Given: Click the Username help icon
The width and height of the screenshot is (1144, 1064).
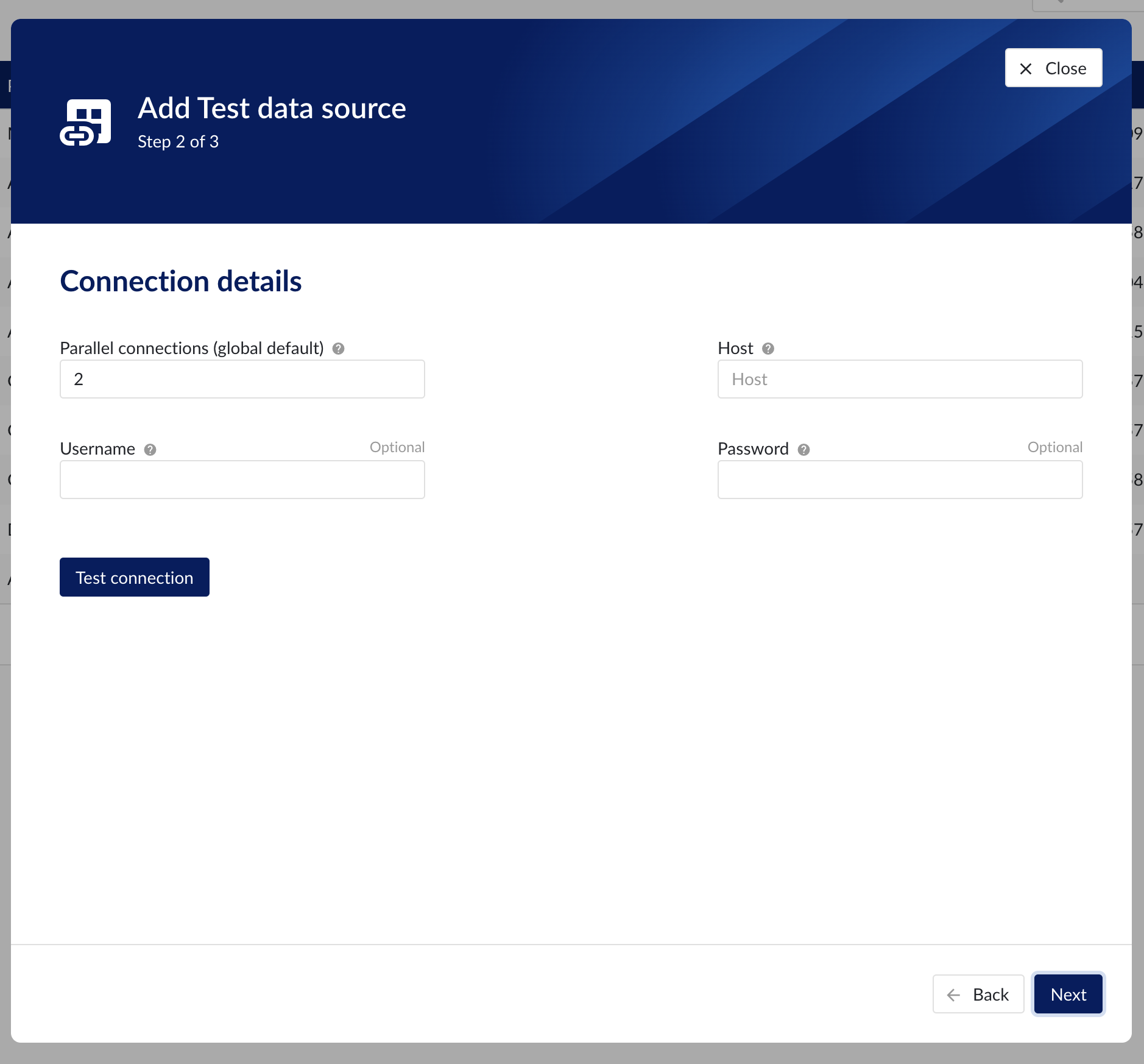Looking at the screenshot, I should pyautogui.click(x=150, y=449).
